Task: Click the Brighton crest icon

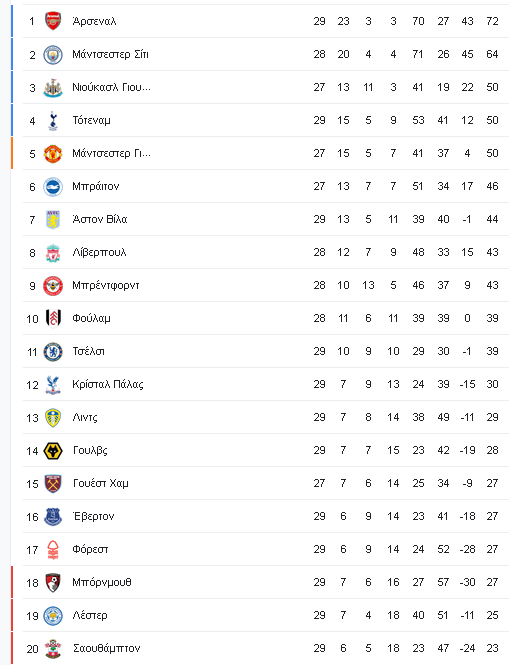Action: pyautogui.click(x=53, y=187)
